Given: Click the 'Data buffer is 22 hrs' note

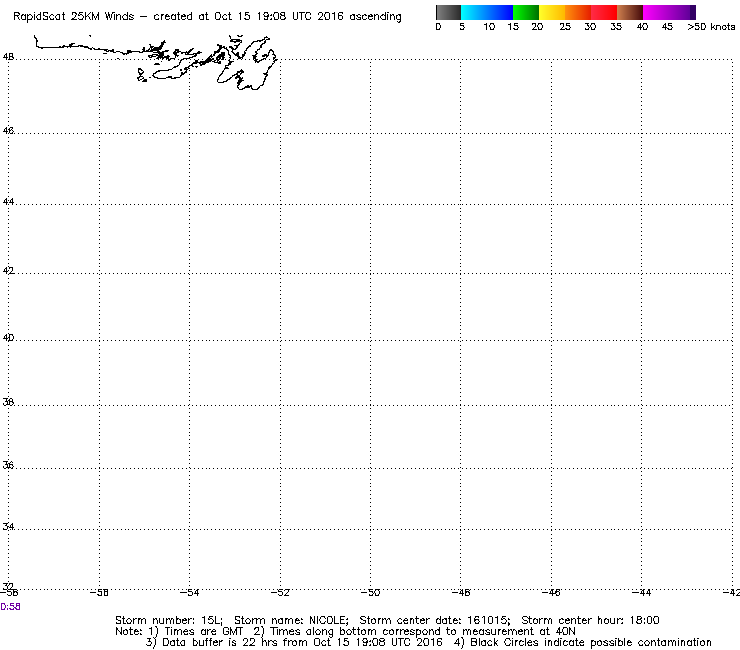Looking at the screenshot, I should [294, 642].
